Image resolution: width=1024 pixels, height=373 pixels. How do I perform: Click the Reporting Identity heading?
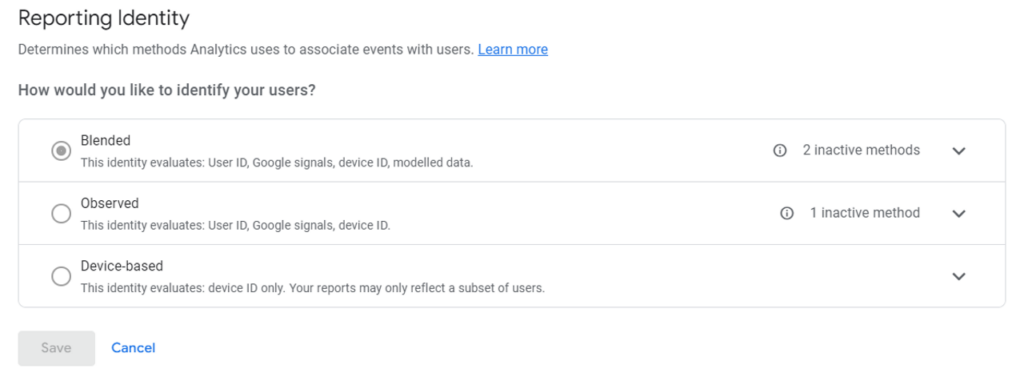(104, 18)
